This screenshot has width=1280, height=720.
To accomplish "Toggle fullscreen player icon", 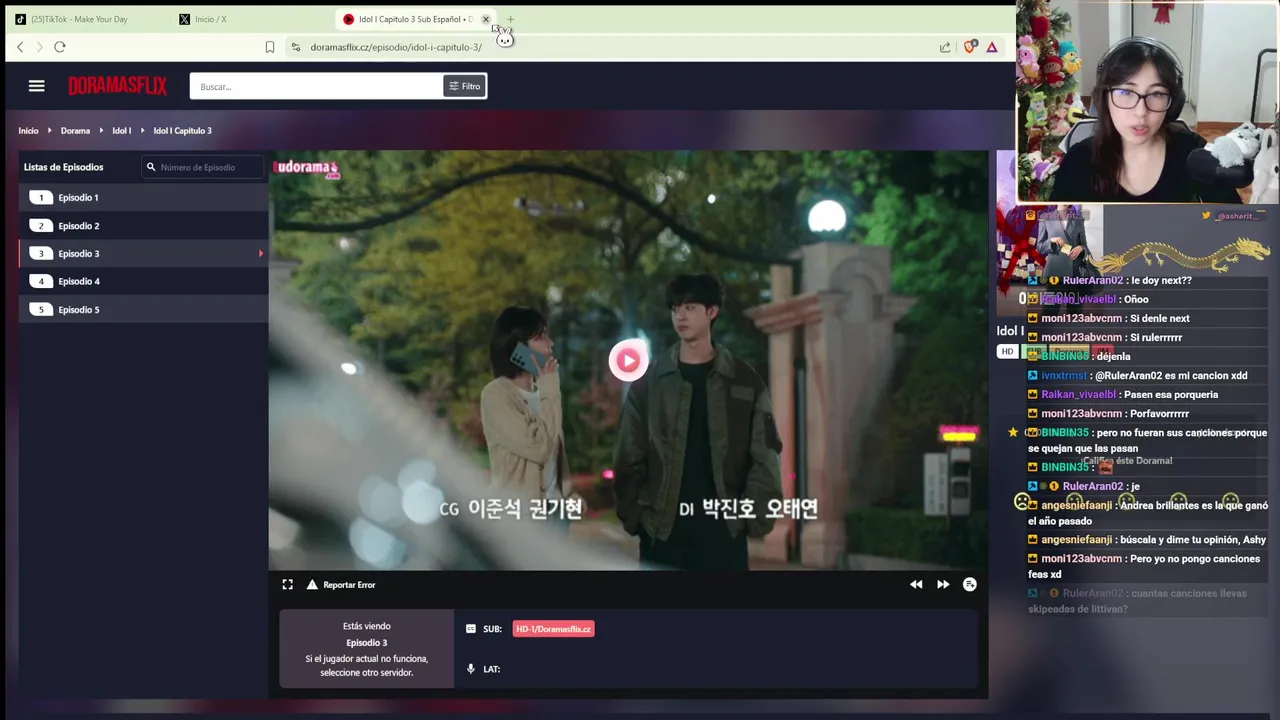I will (x=288, y=585).
